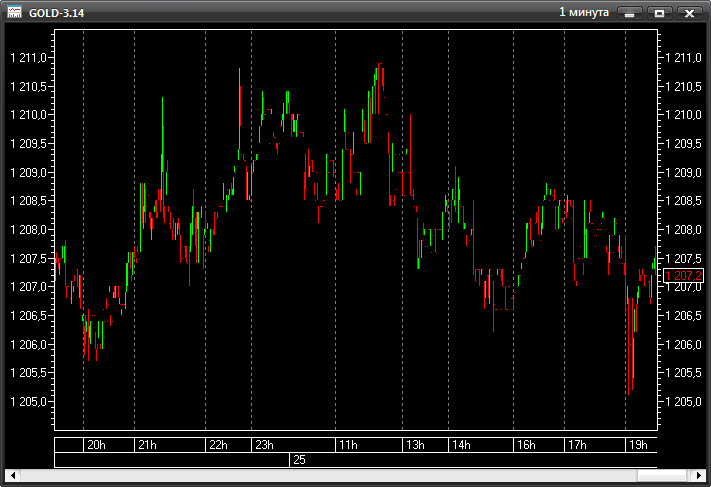Click the right axis price 1 205,5

pos(683,373)
